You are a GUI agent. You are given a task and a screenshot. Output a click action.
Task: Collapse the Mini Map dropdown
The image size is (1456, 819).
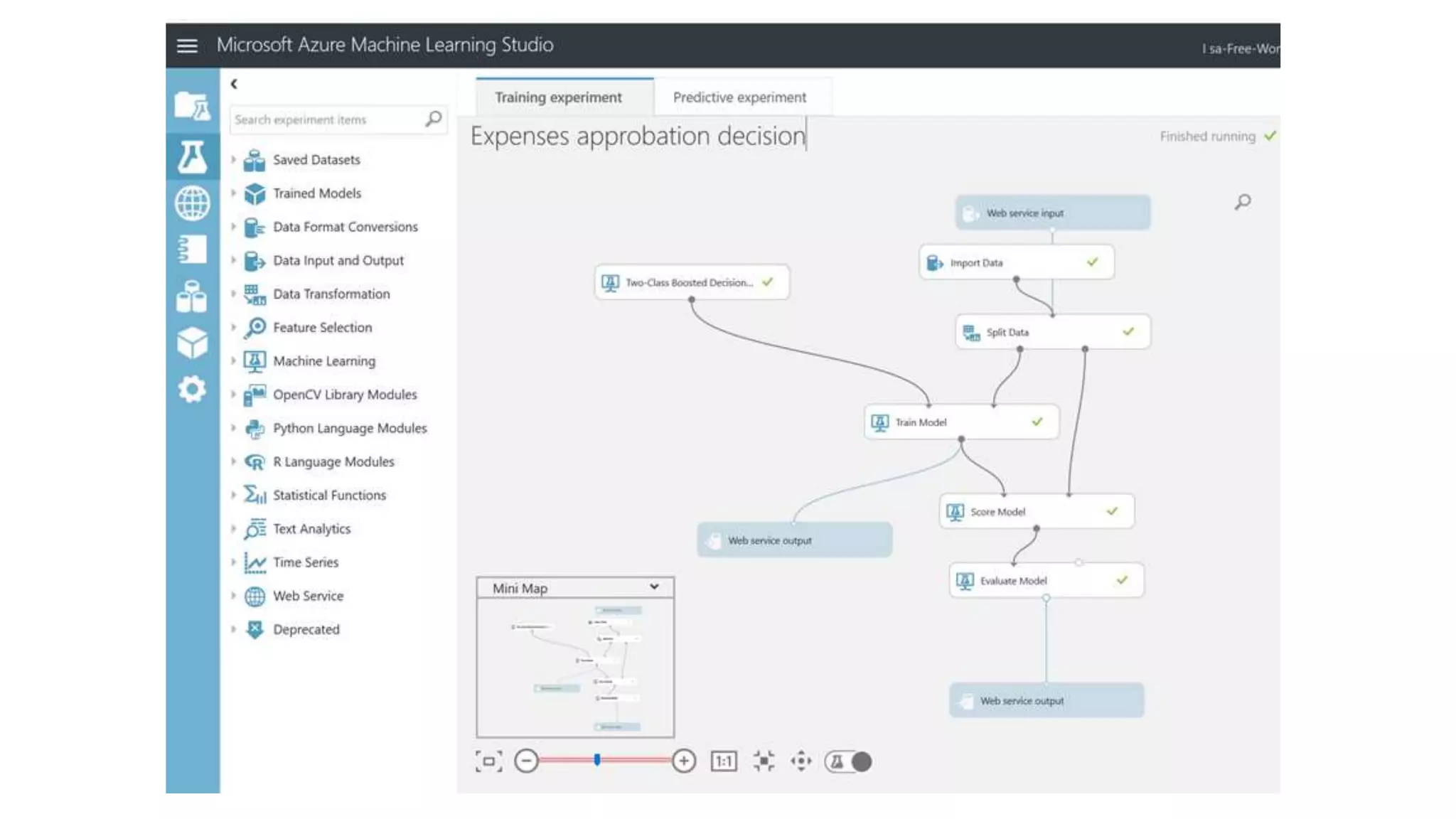coord(653,587)
